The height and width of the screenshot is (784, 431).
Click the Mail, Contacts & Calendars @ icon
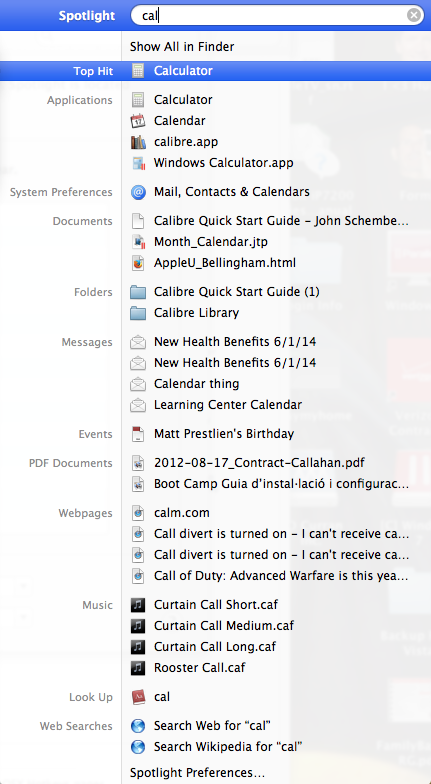click(x=138, y=192)
